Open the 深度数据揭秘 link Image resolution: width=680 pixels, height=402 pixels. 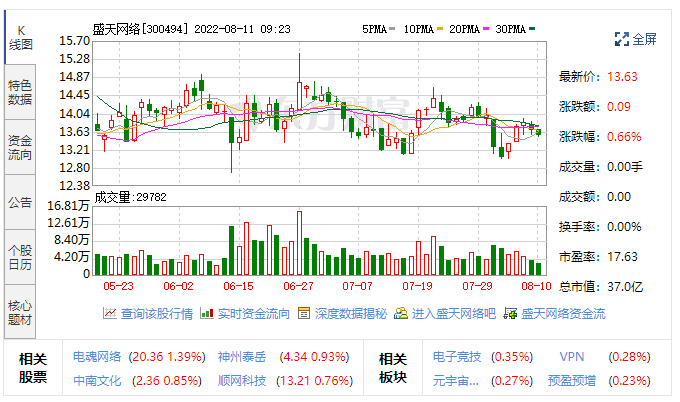350,314
